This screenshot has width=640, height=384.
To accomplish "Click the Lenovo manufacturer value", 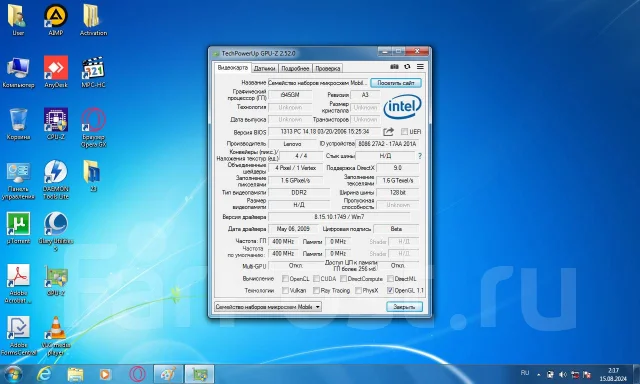I will point(292,144).
